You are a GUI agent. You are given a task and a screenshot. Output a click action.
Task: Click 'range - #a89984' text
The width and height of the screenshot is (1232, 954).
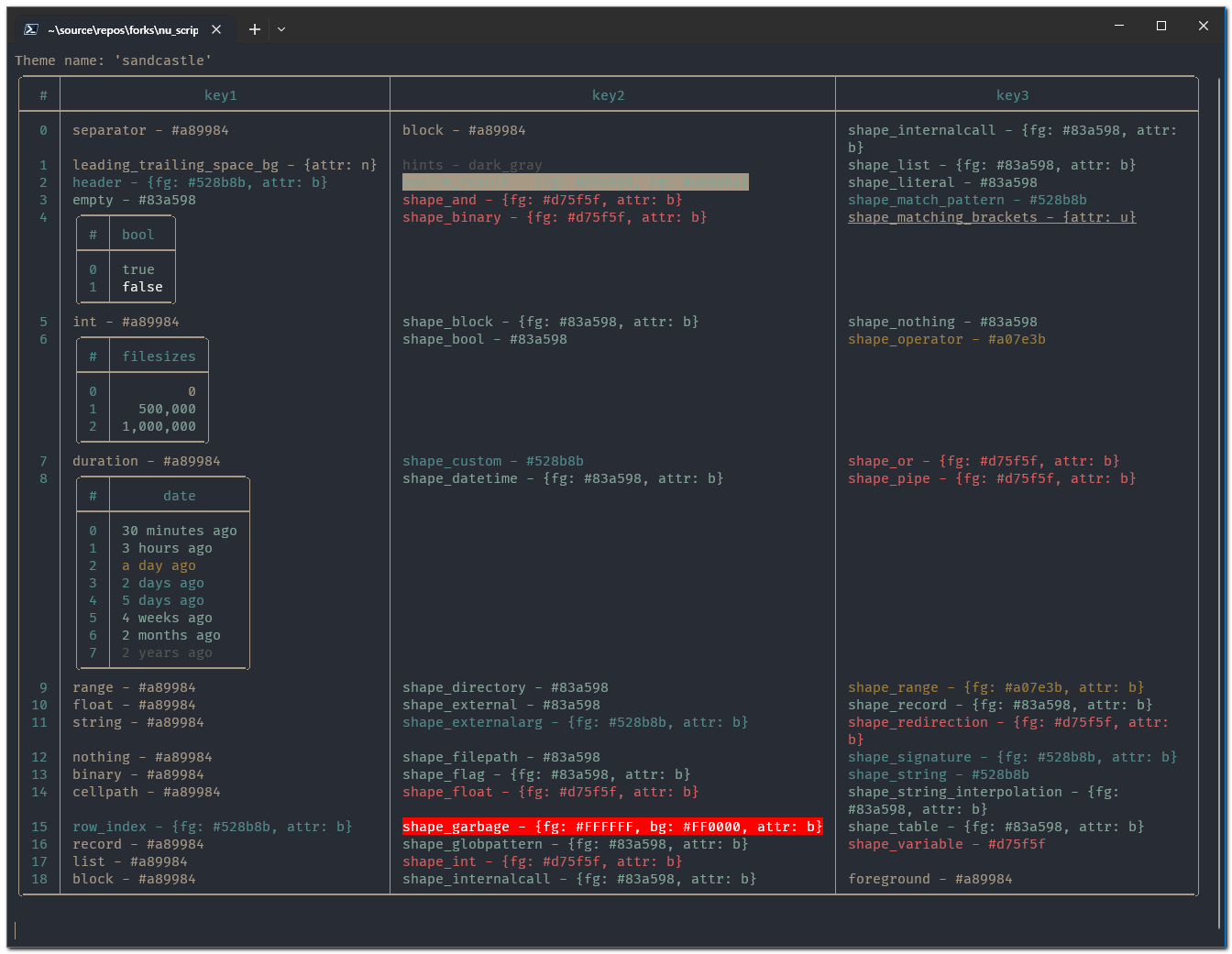(x=135, y=687)
